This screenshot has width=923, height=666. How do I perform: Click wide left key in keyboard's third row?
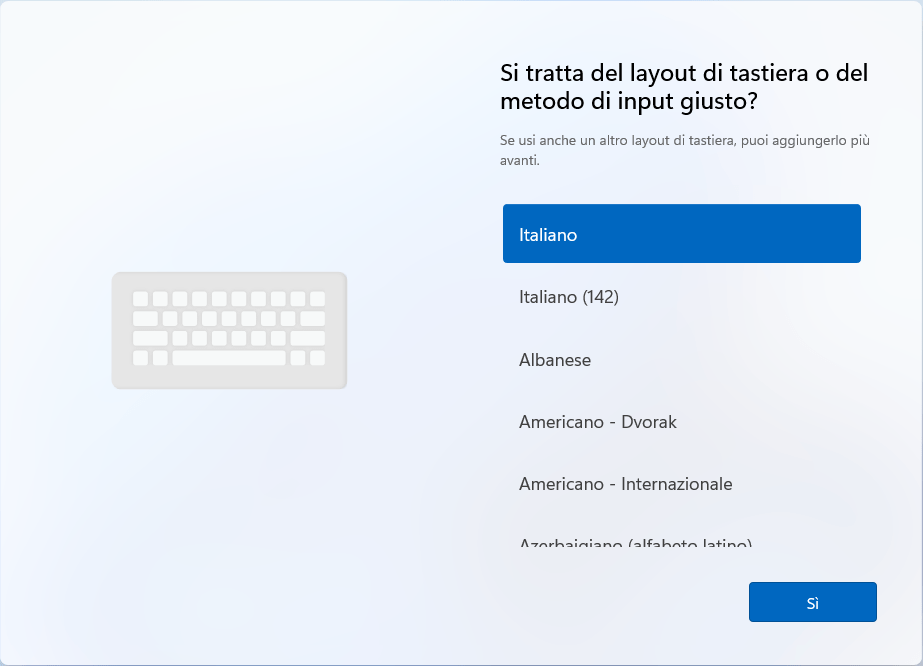coord(150,338)
